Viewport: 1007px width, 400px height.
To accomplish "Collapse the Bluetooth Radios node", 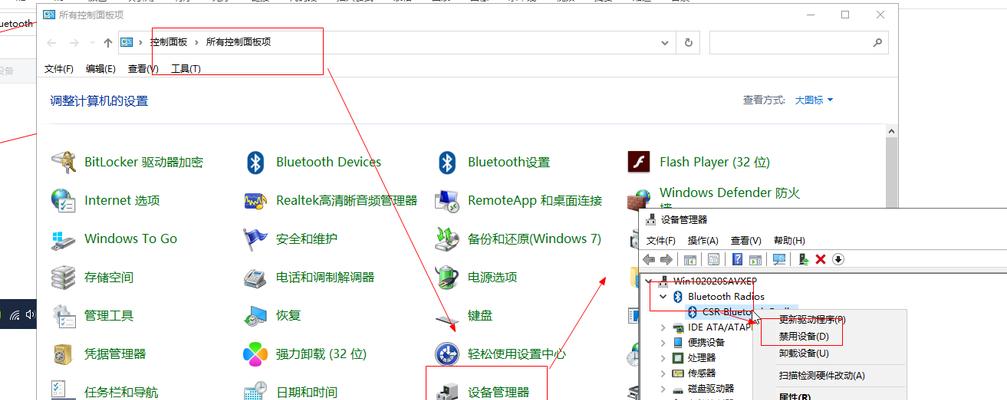I will (x=663, y=297).
